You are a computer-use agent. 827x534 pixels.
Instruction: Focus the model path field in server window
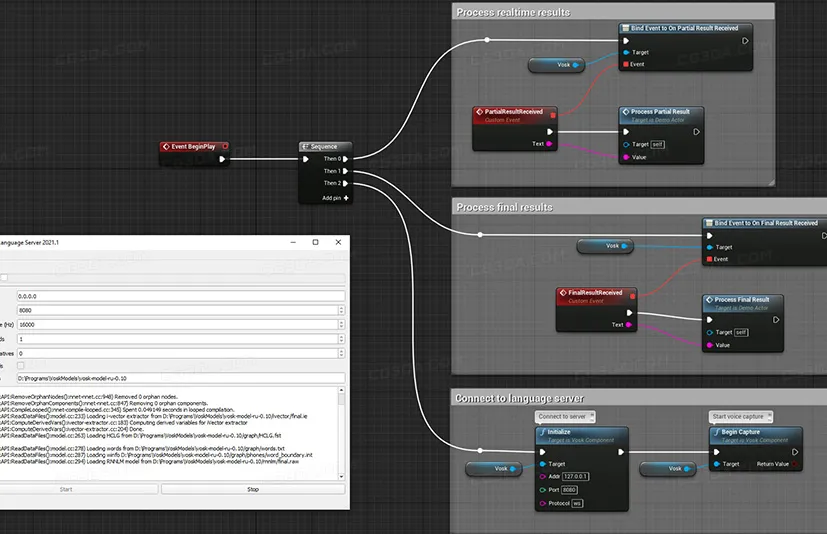point(181,378)
